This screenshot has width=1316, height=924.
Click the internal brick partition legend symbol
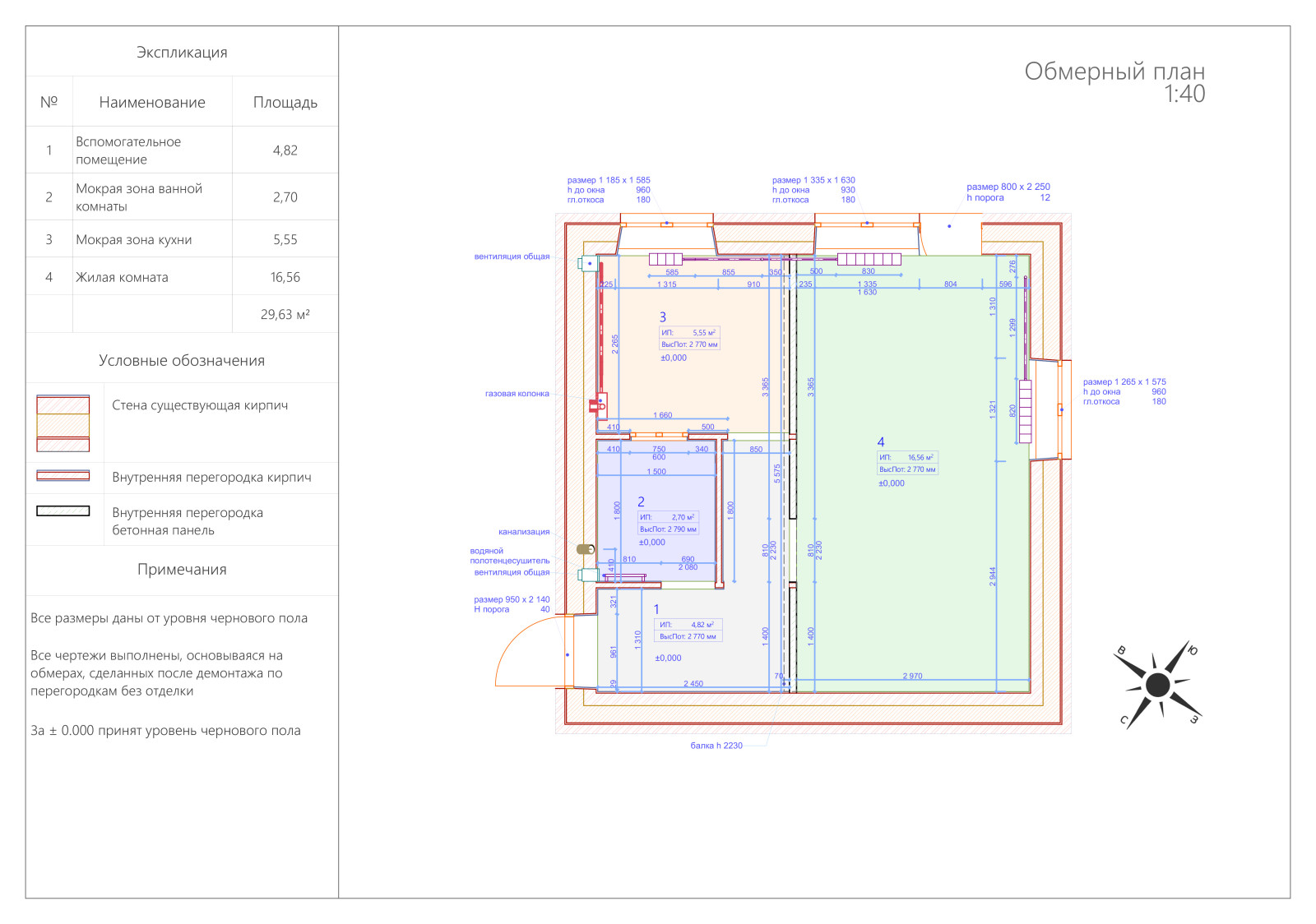[63, 476]
